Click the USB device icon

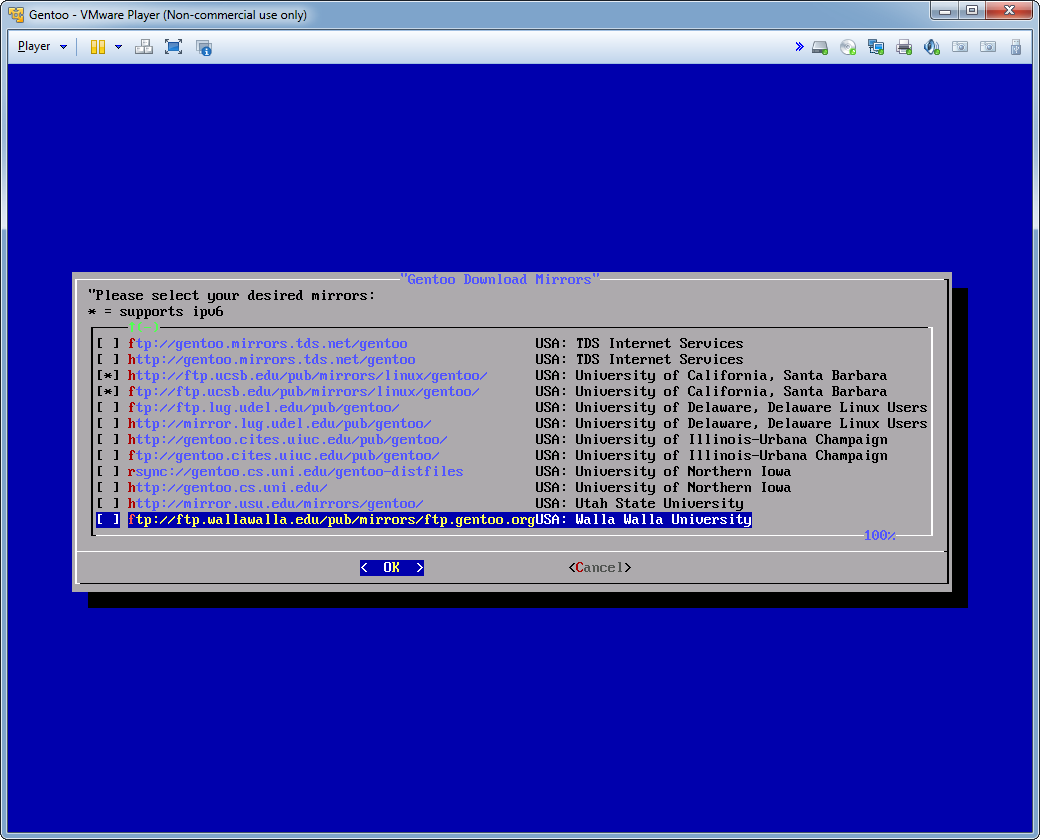(x=1015, y=47)
